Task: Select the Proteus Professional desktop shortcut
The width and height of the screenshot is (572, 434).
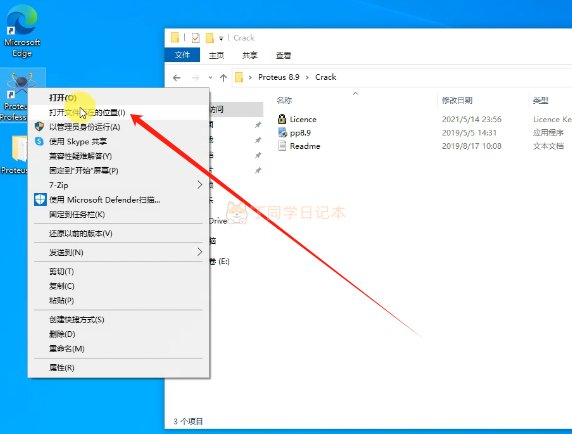Action: (x=15, y=96)
